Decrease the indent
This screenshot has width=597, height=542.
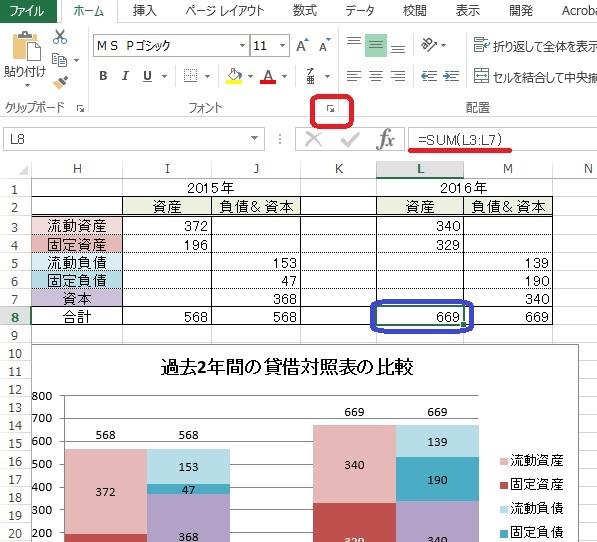[429, 76]
